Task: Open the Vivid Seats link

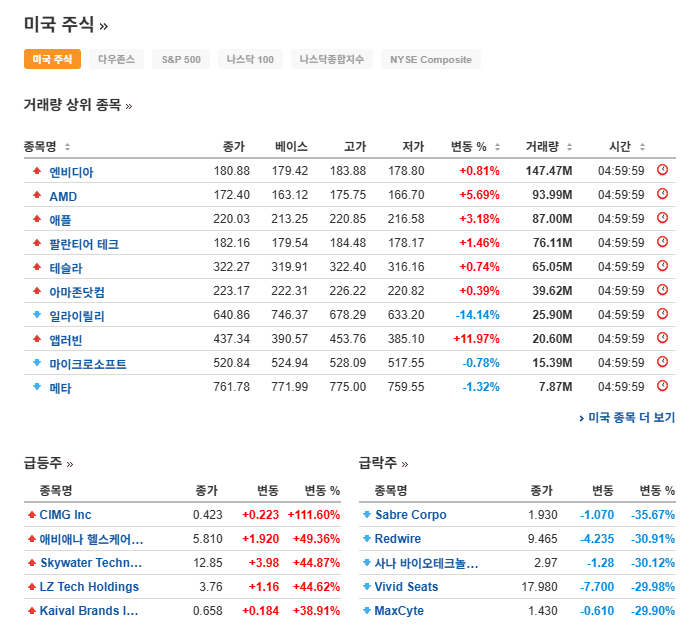Action: [x=406, y=587]
